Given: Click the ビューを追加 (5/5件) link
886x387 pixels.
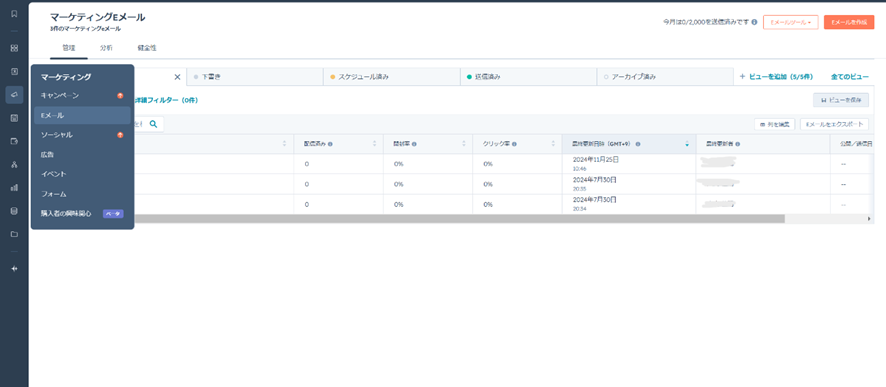Looking at the screenshot, I should [776, 76].
